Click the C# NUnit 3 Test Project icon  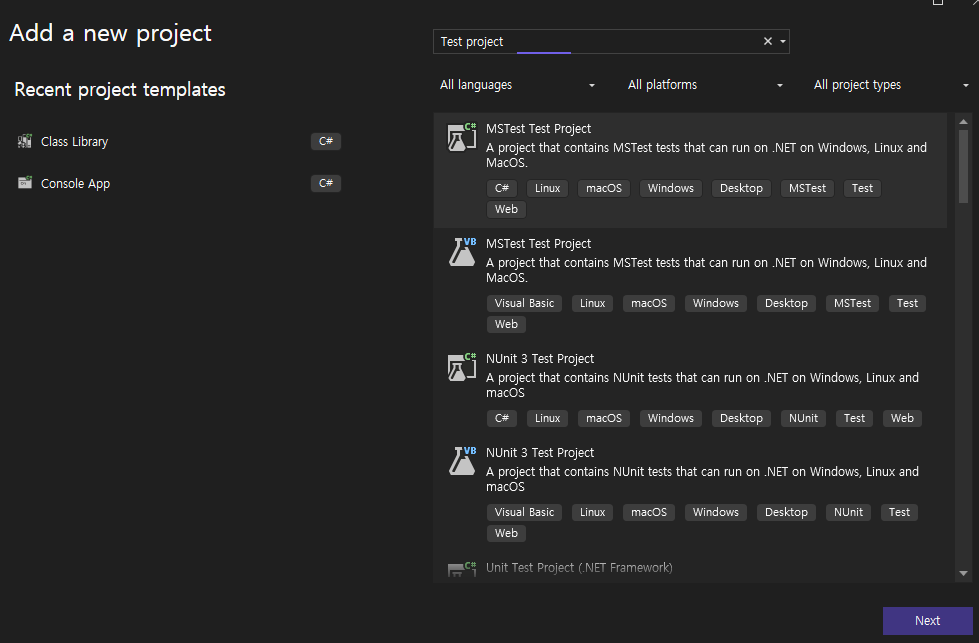coord(461,368)
